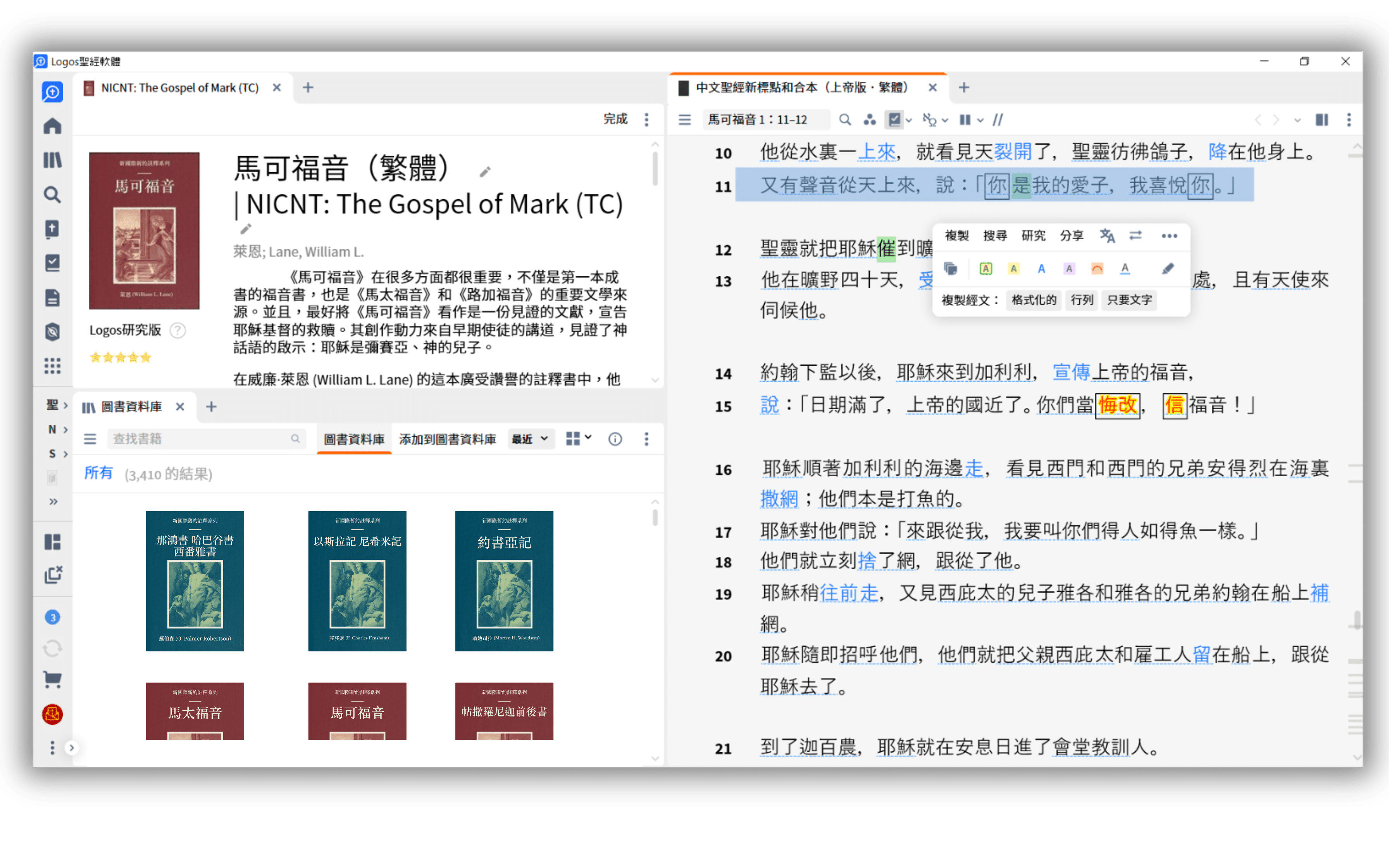1389x868 pixels.
Task: Select purple A highlight style
Action: (x=1069, y=268)
